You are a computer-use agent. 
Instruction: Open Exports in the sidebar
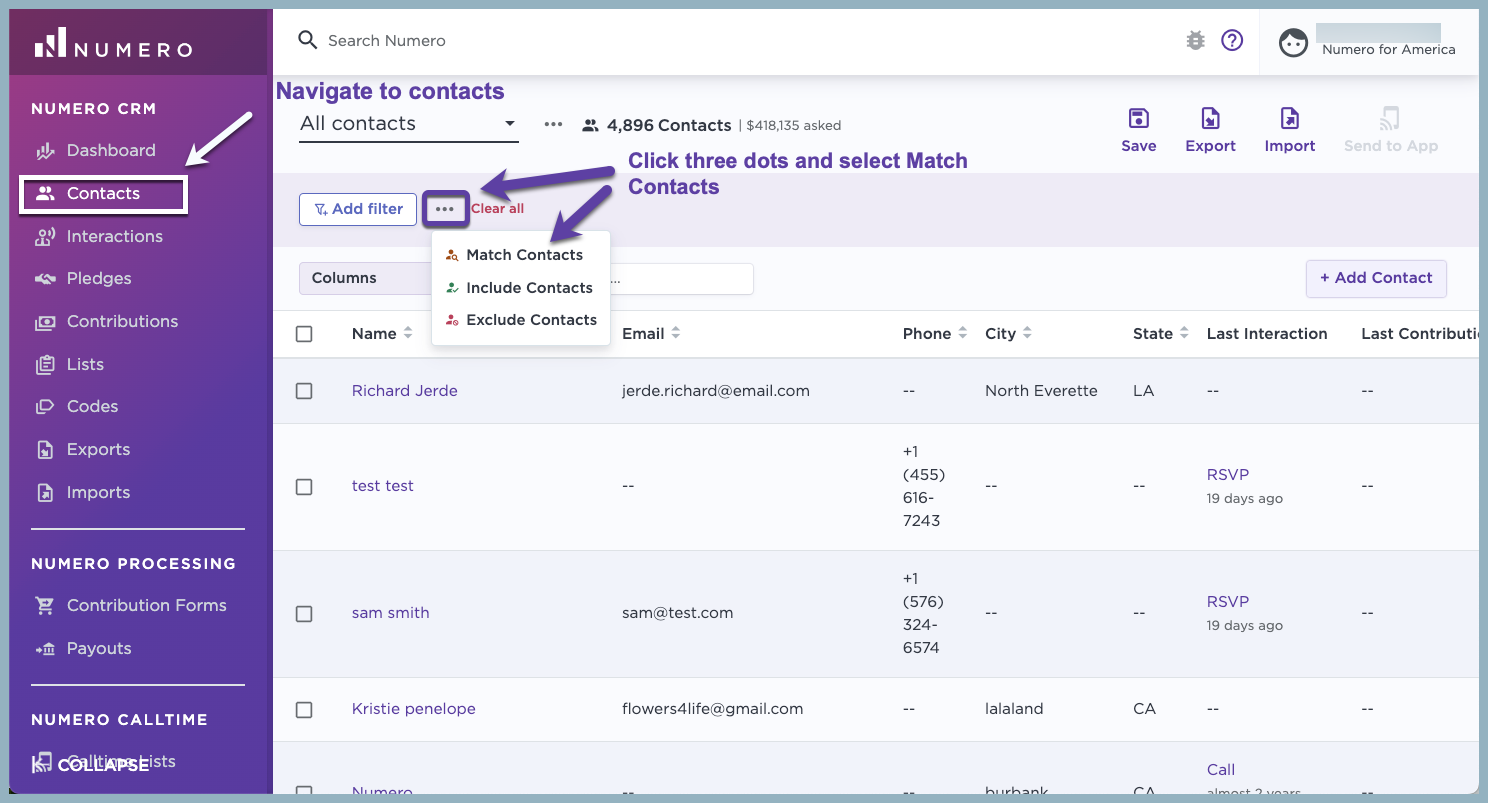click(x=82, y=450)
